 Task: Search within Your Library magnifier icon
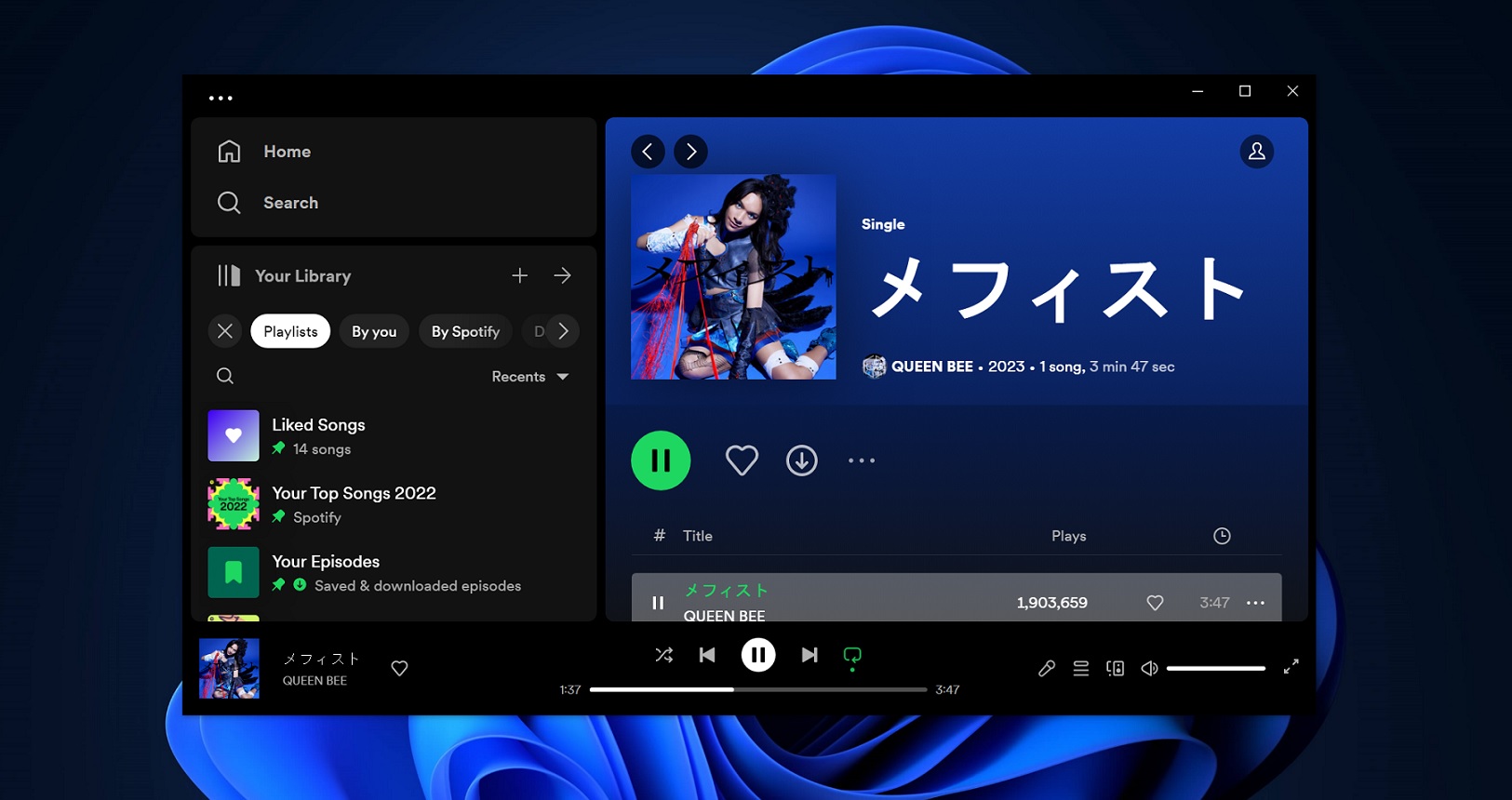click(x=225, y=376)
